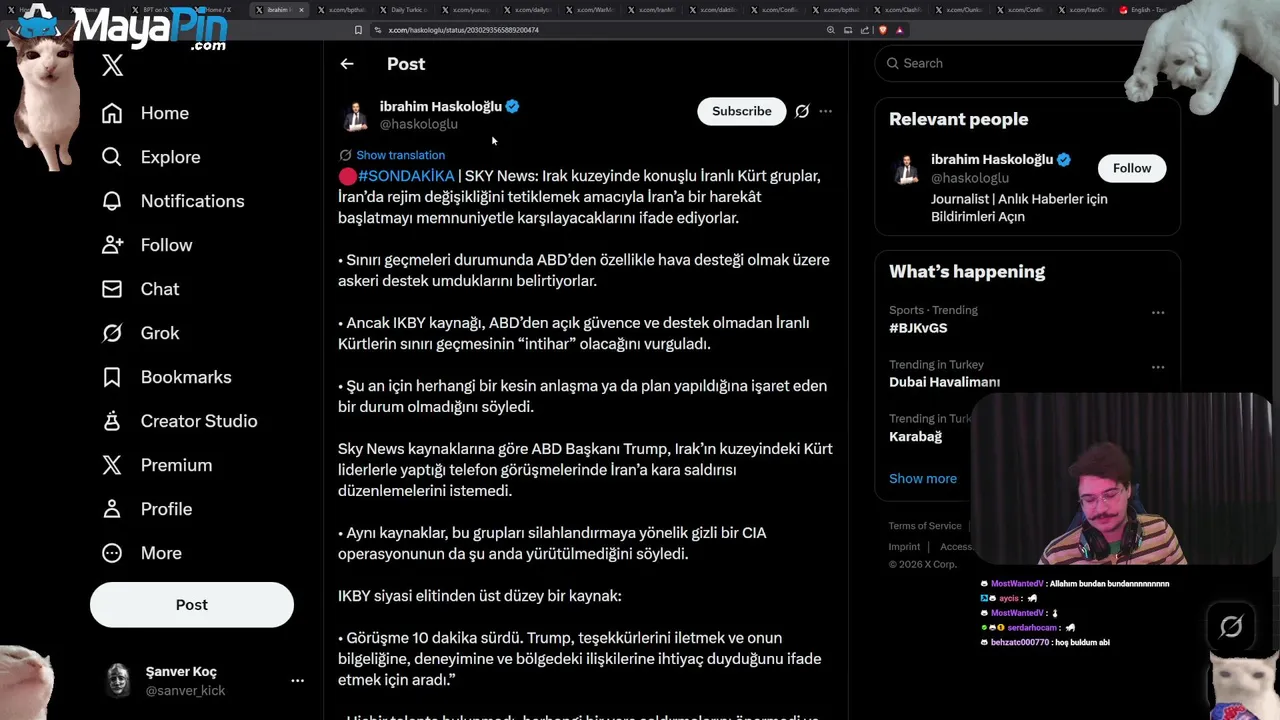Open Premium page
Image resolution: width=1280 pixels, height=720 pixels.
pos(157,465)
